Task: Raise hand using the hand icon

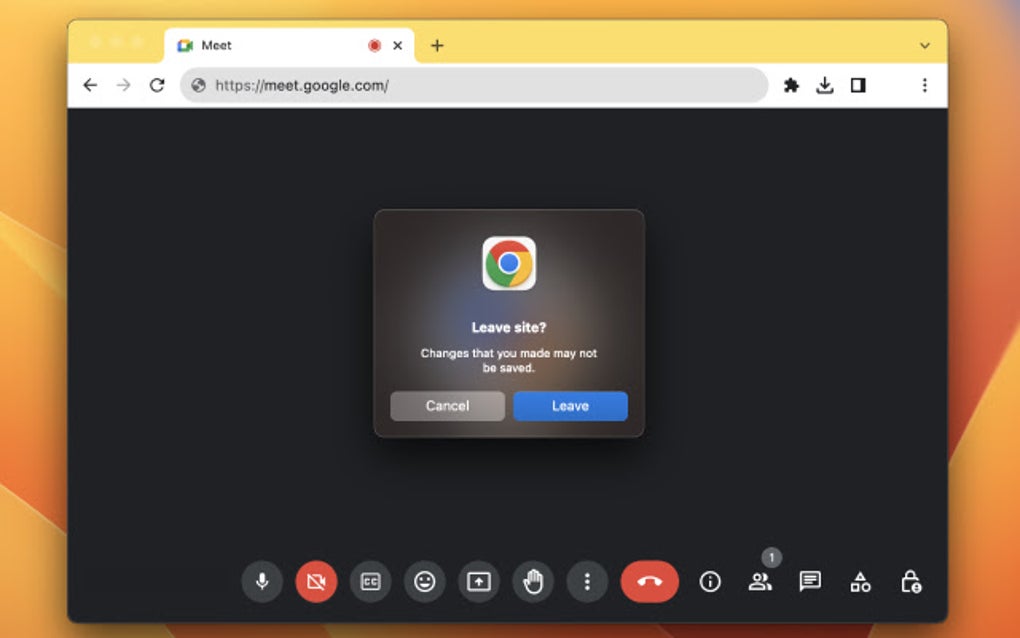Action: tap(533, 581)
